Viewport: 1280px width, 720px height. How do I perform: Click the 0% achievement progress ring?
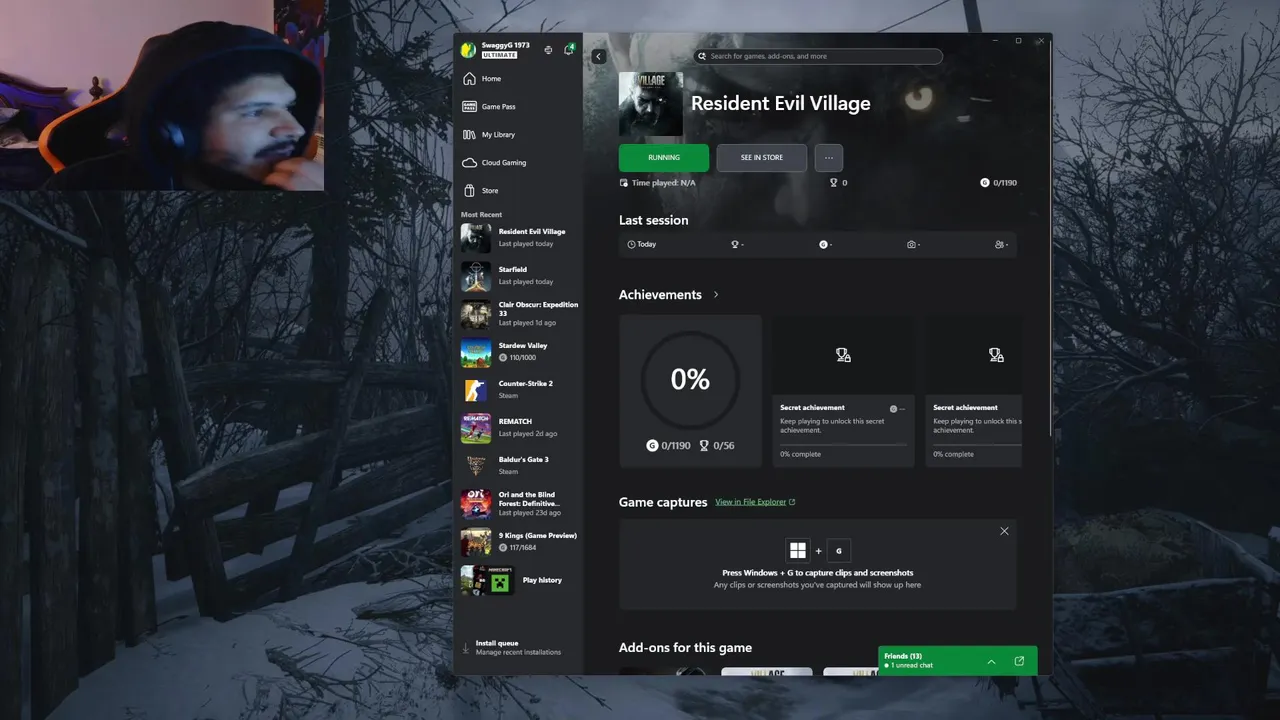point(690,380)
